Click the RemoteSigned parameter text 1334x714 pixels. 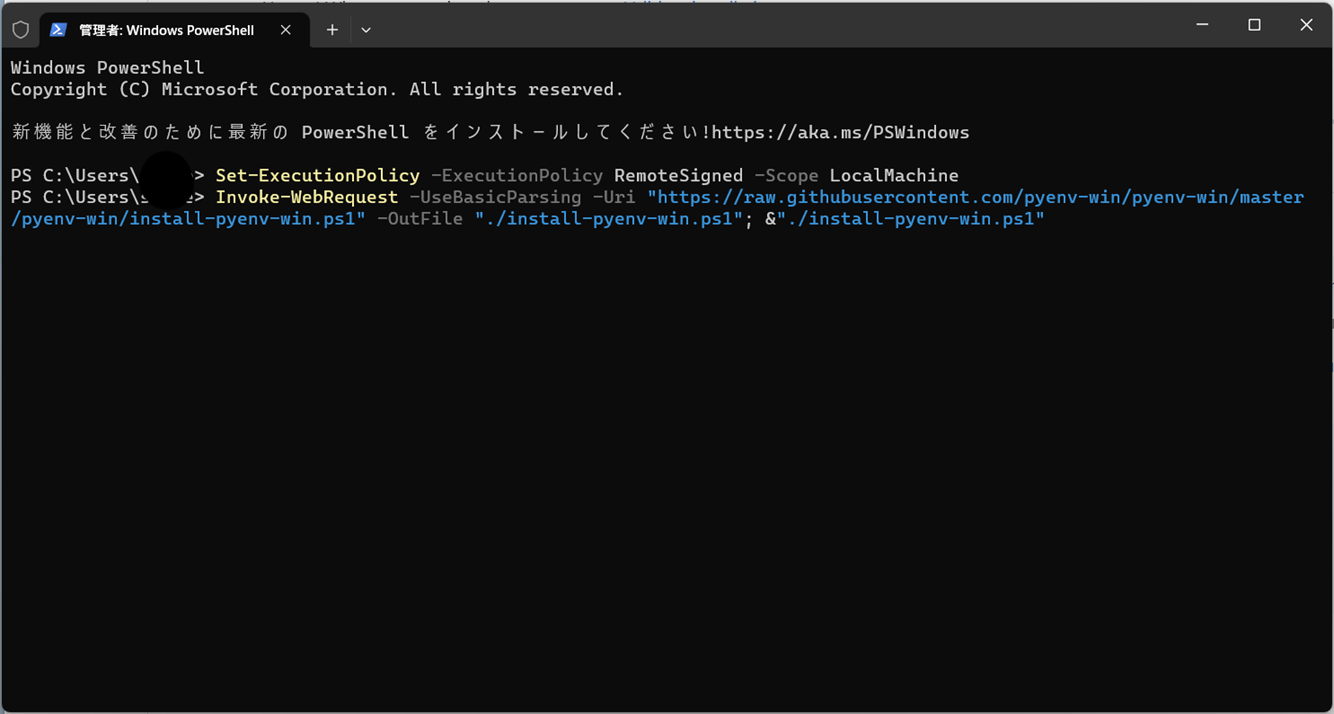[x=678, y=175]
